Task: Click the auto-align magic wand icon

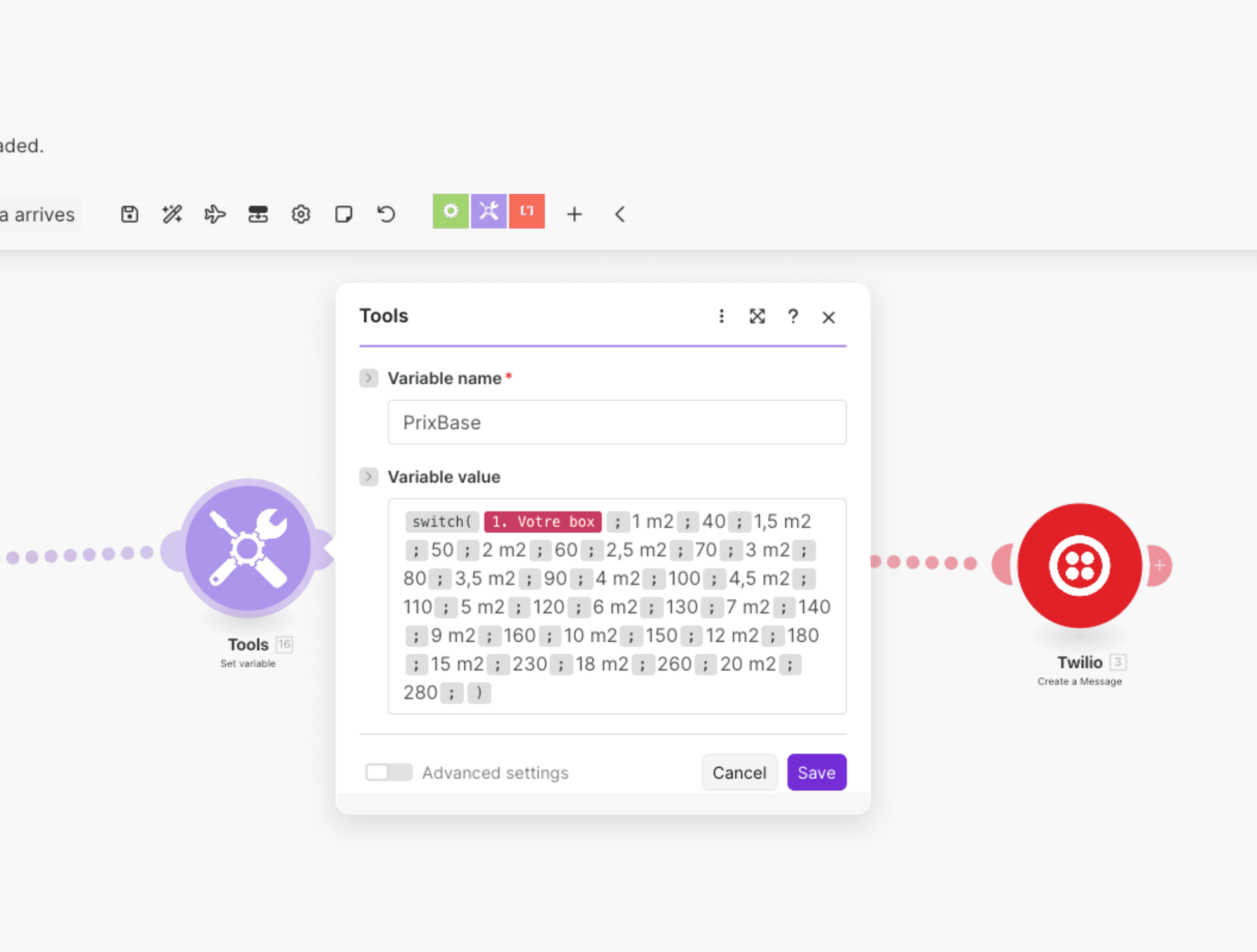Action: 172,214
